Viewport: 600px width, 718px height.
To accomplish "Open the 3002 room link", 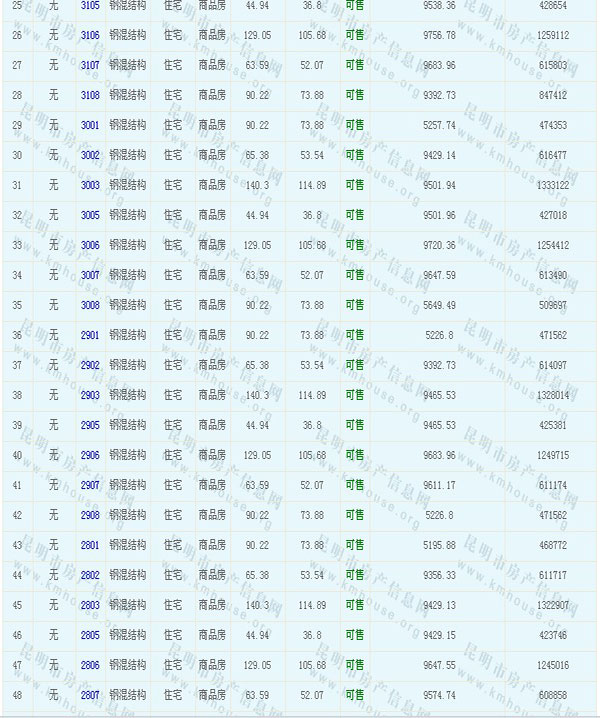I will 90,155.
